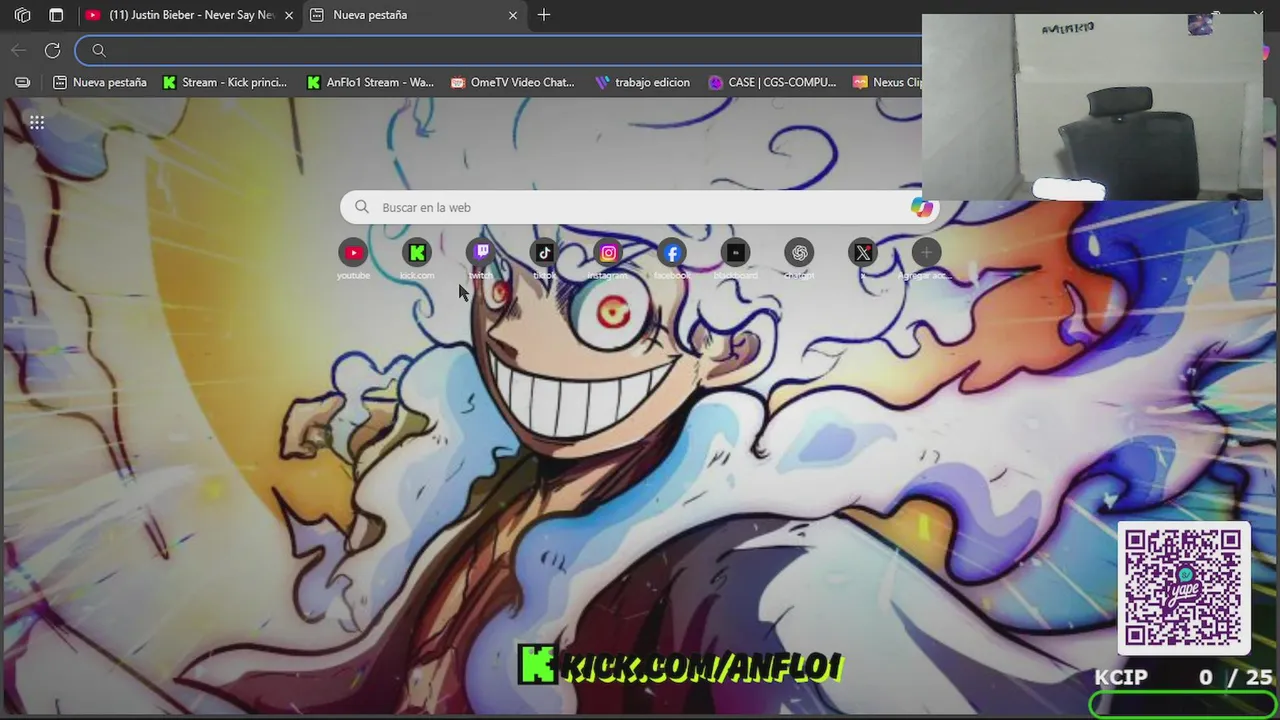Open Nueva pestaña bookmark
The image size is (1280, 720).
coord(100,82)
